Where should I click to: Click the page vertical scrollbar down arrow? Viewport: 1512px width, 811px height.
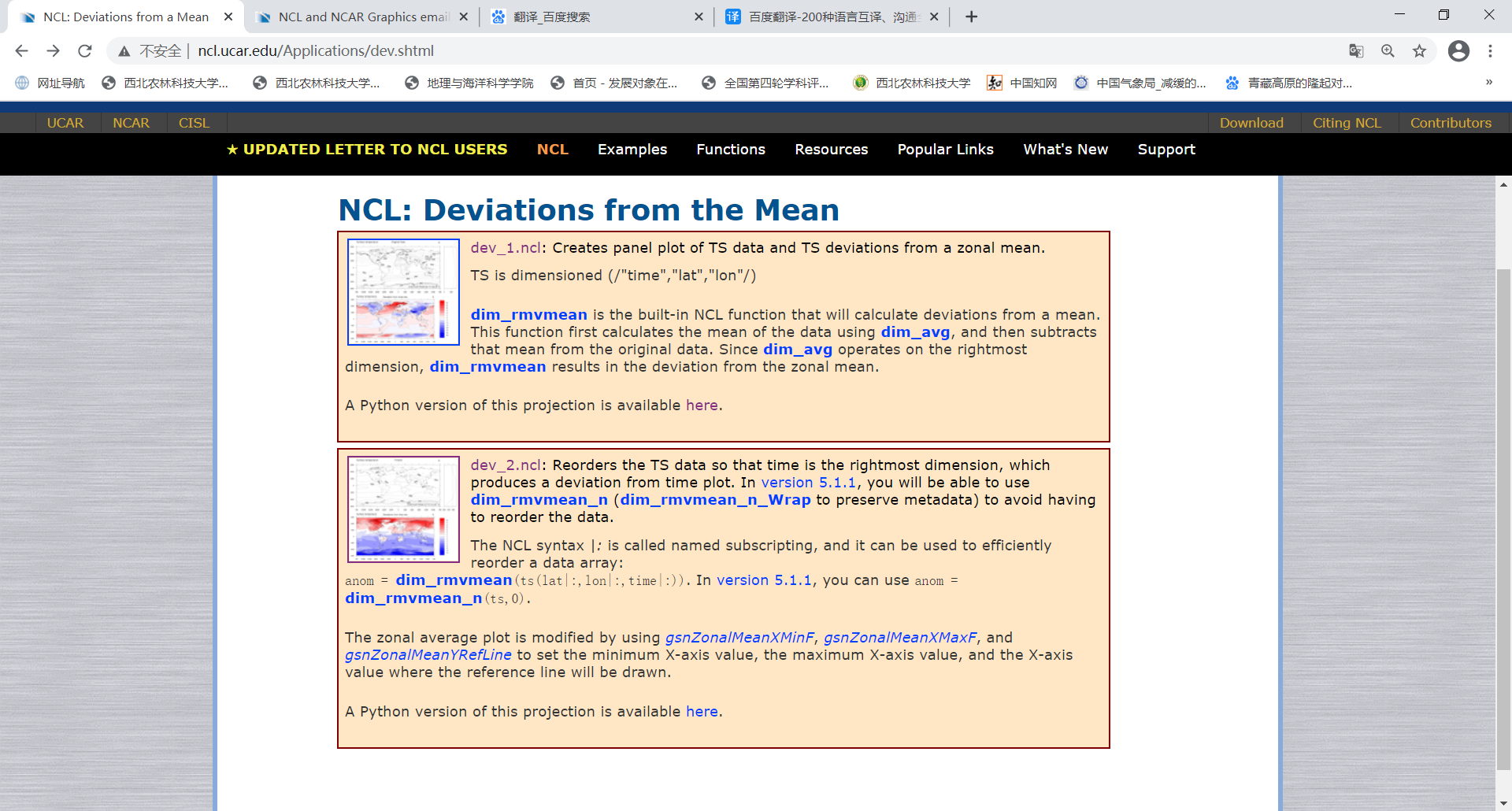(1503, 803)
